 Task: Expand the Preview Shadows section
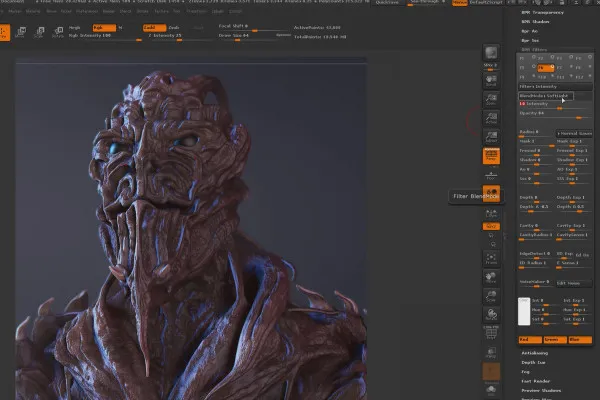541,390
